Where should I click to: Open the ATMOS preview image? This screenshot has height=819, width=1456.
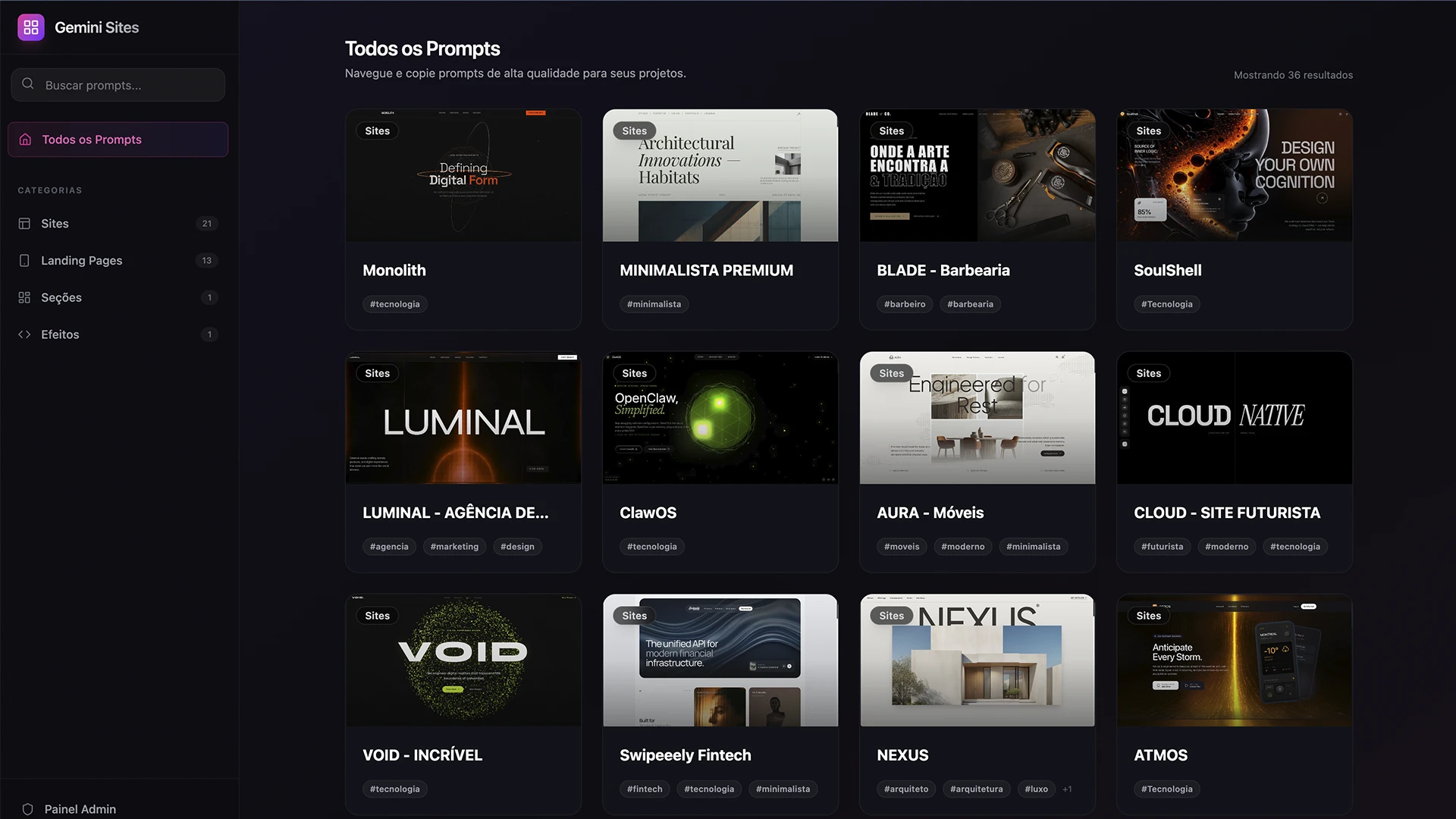(1234, 660)
